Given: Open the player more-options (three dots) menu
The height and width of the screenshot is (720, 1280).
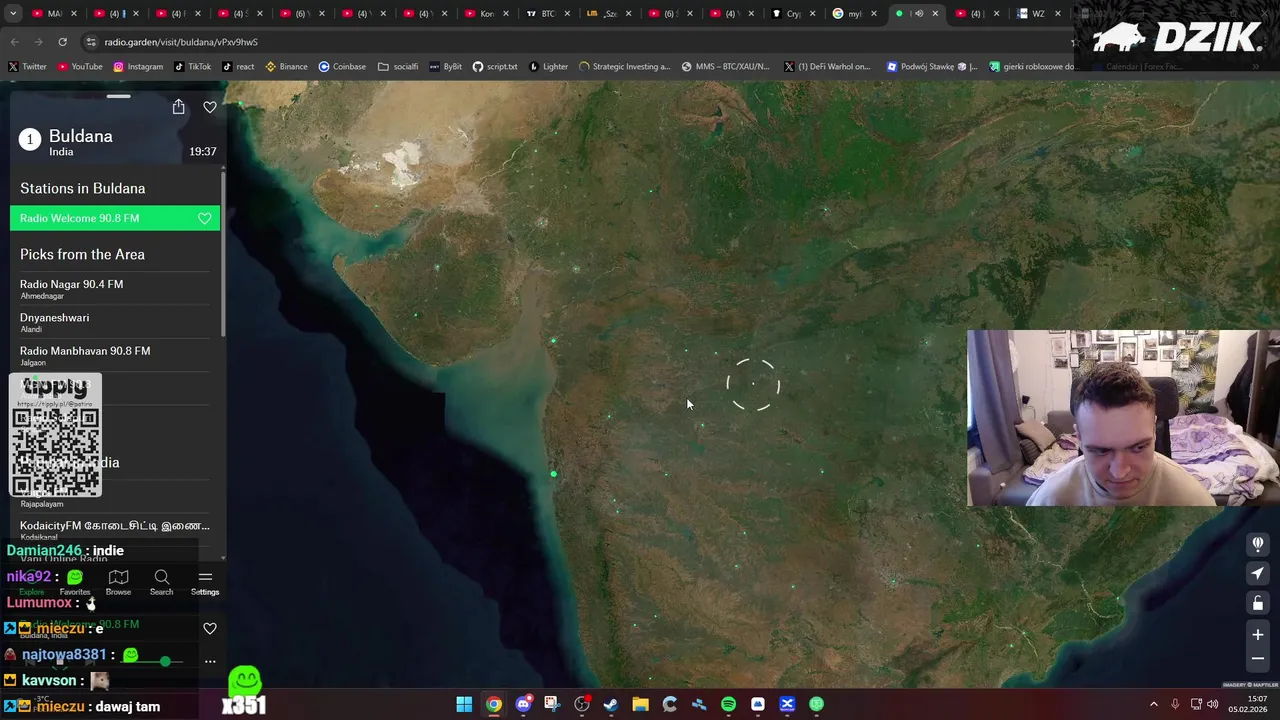Looking at the screenshot, I should click(210, 661).
